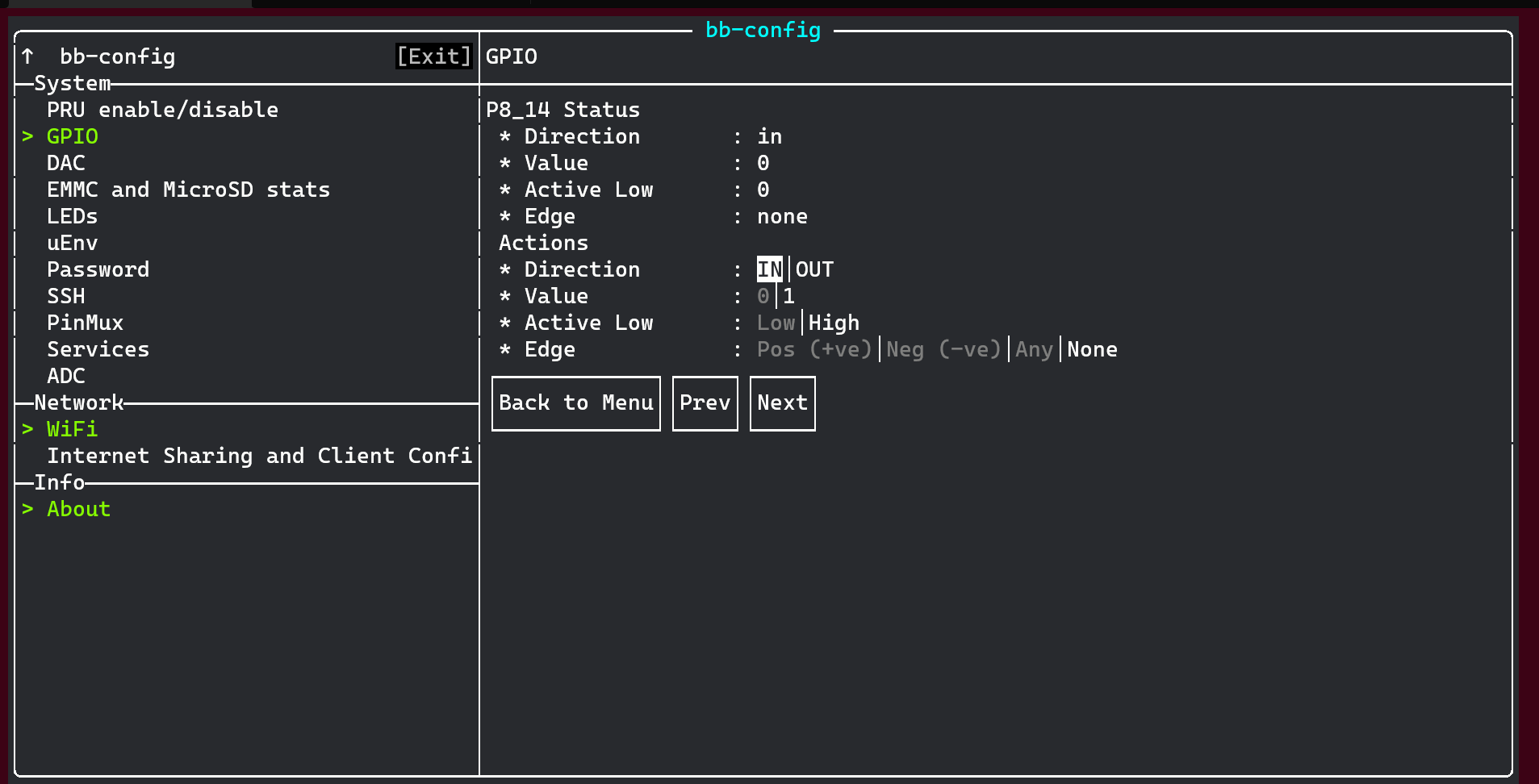The height and width of the screenshot is (784, 1539).
Task: Set Active Low to High
Action: 834,323
